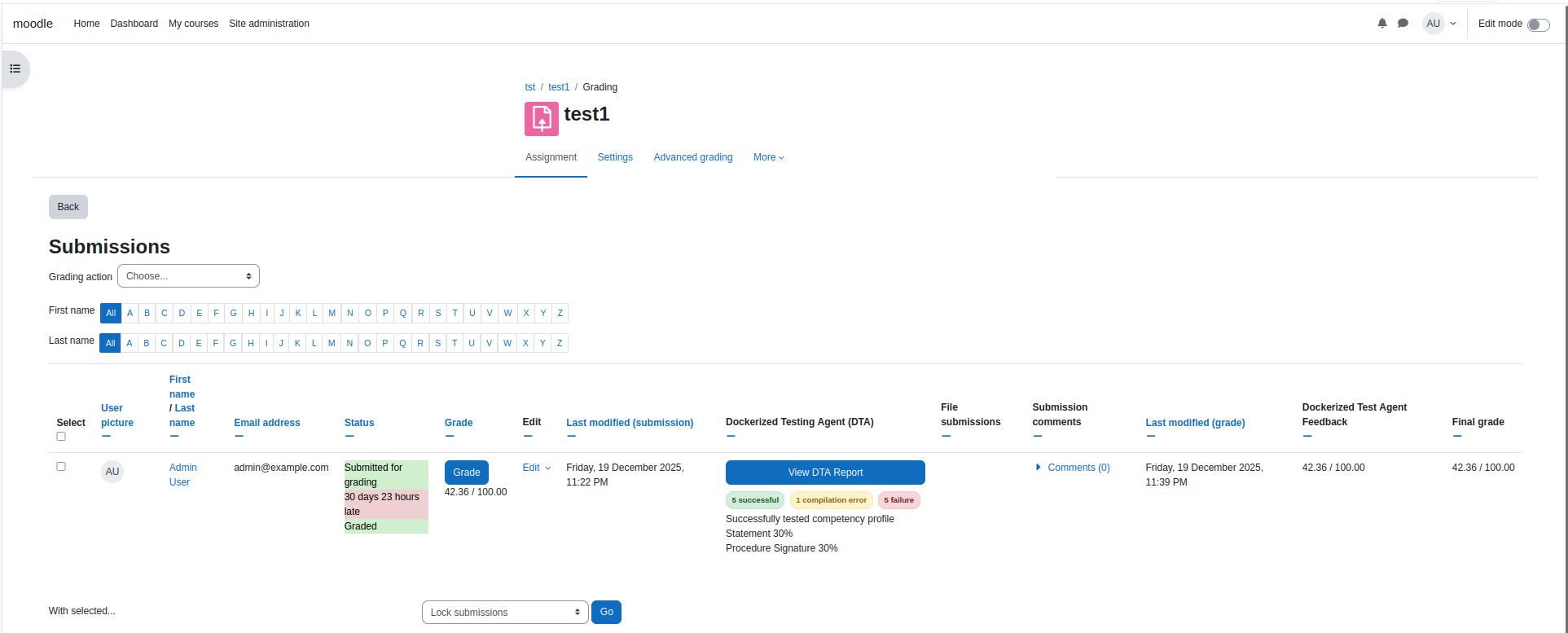Open the test1 breadcrumb link

tap(559, 87)
